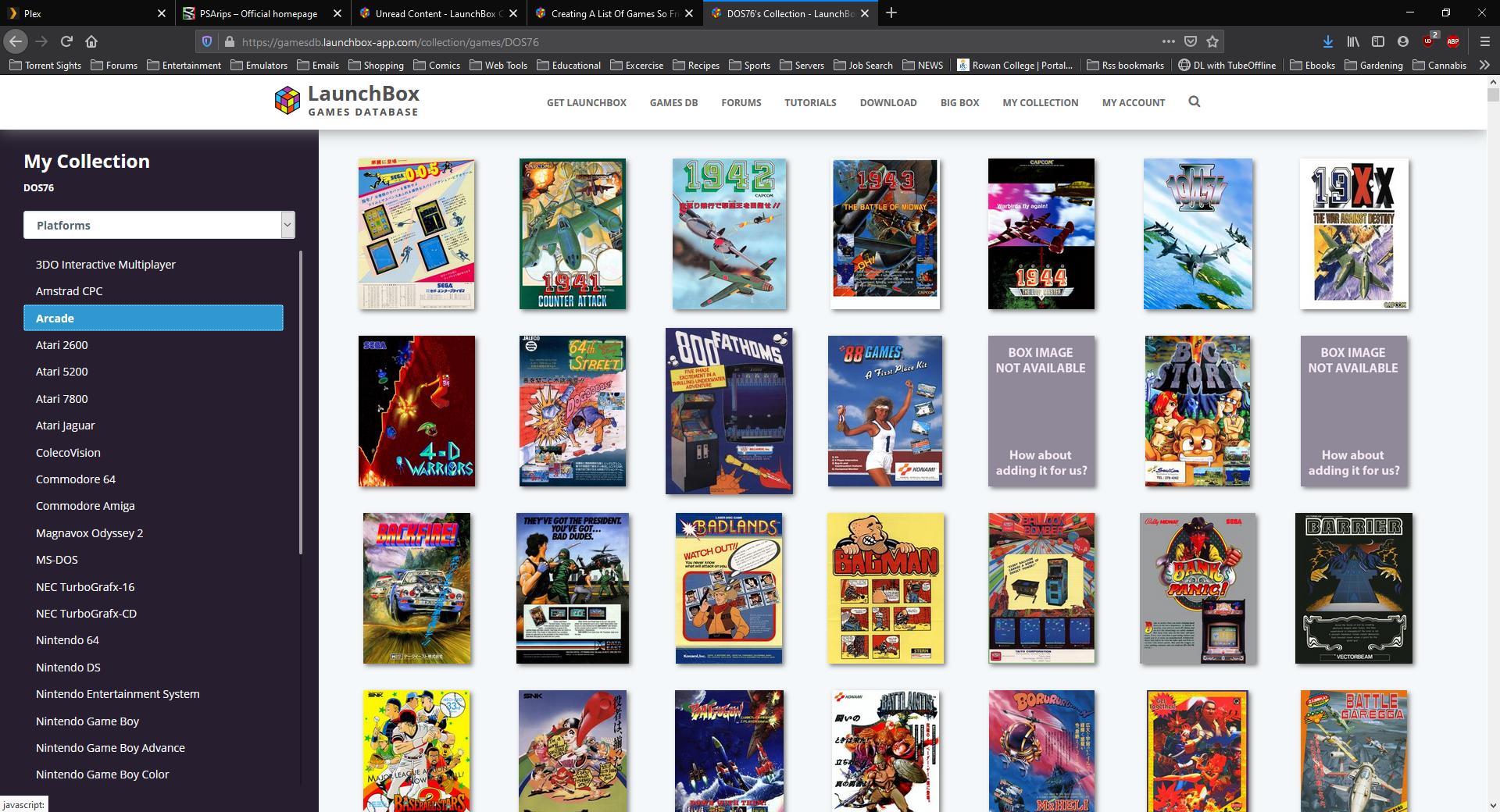1500x812 pixels.
Task: Close the PSArips tab
Action: coord(337,13)
